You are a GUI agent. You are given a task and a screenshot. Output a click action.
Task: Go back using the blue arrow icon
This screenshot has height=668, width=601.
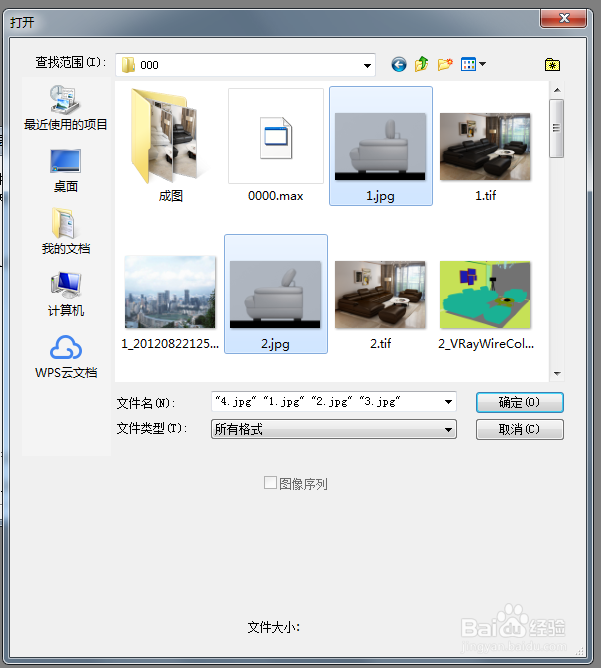click(x=399, y=65)
